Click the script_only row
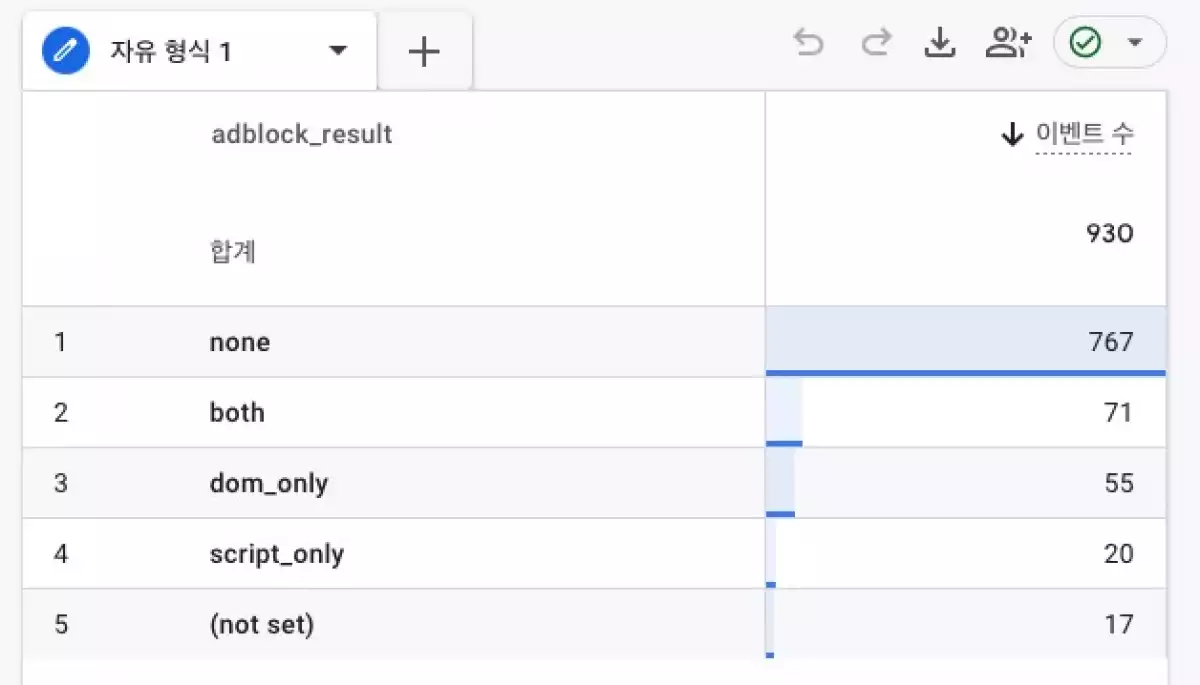The width and height of the screenshot is (1200, 685). tap(277, 554)
